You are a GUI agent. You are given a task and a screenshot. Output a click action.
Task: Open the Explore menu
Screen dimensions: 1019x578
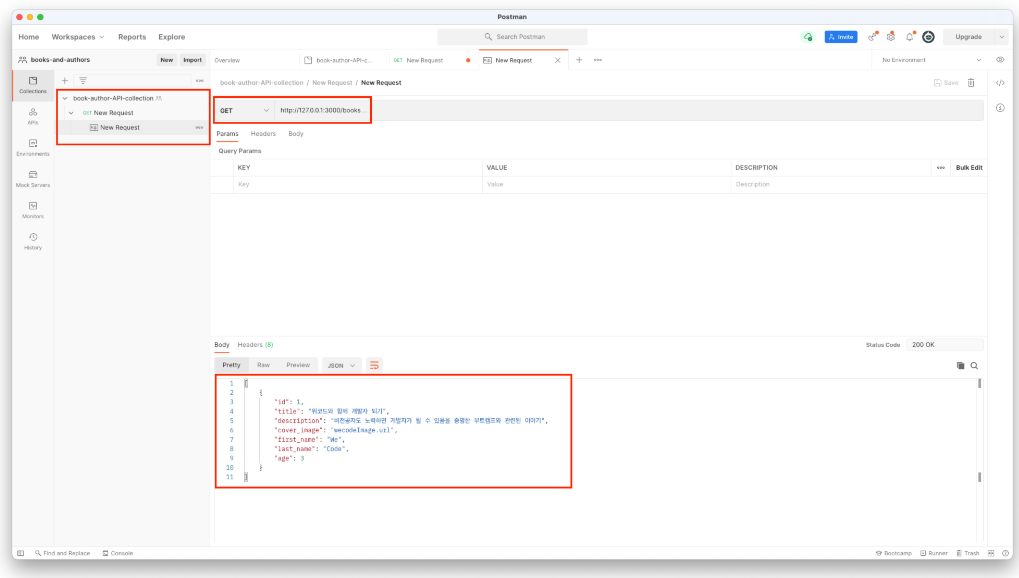click(172, 37)
